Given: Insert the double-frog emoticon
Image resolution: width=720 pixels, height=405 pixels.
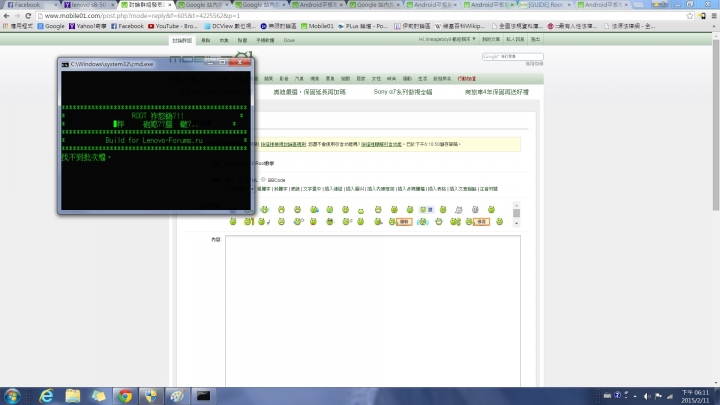Looking at the screenshot, I should point(455,222).
